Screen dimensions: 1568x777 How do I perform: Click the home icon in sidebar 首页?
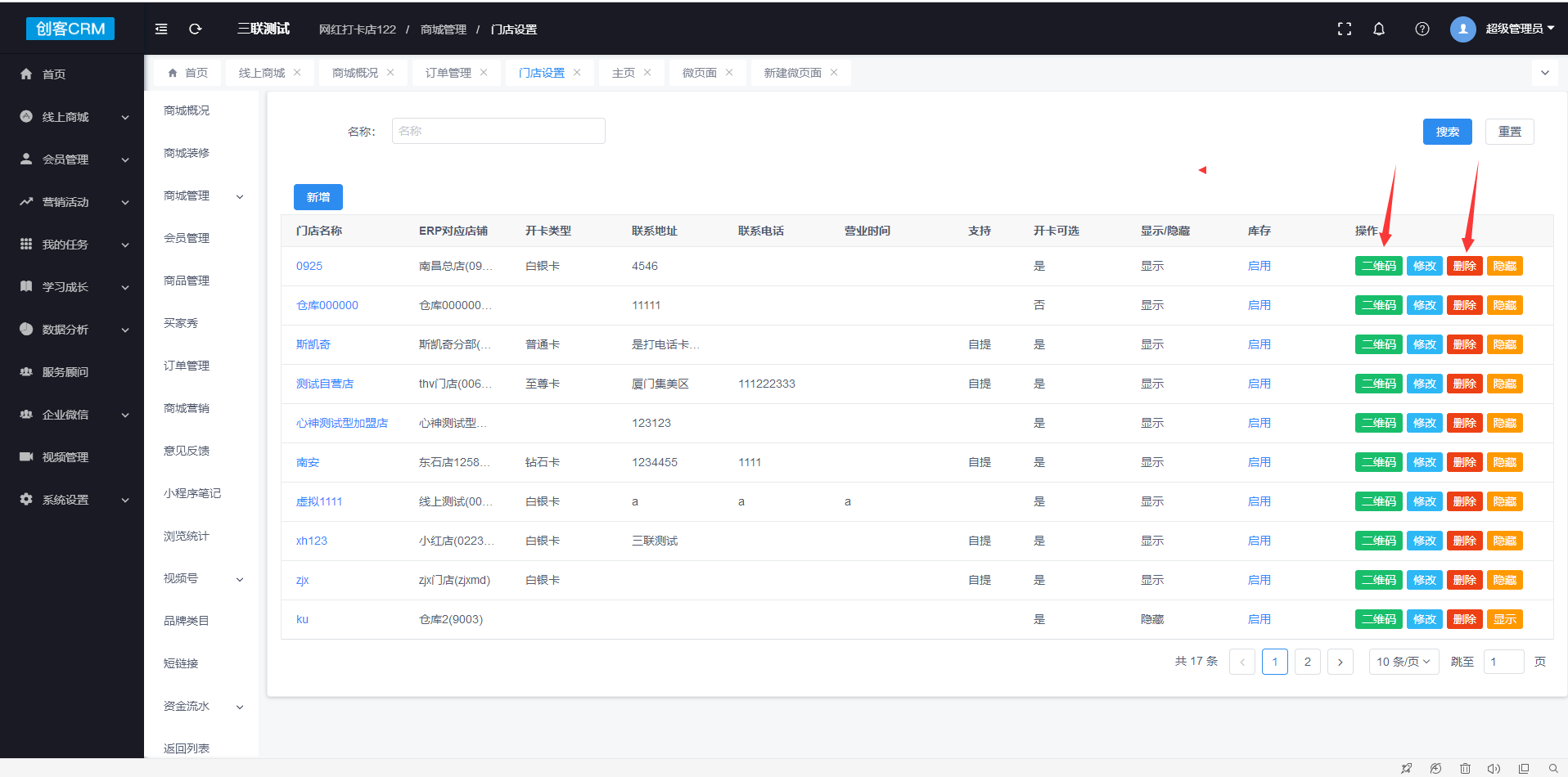click(26, 74)
